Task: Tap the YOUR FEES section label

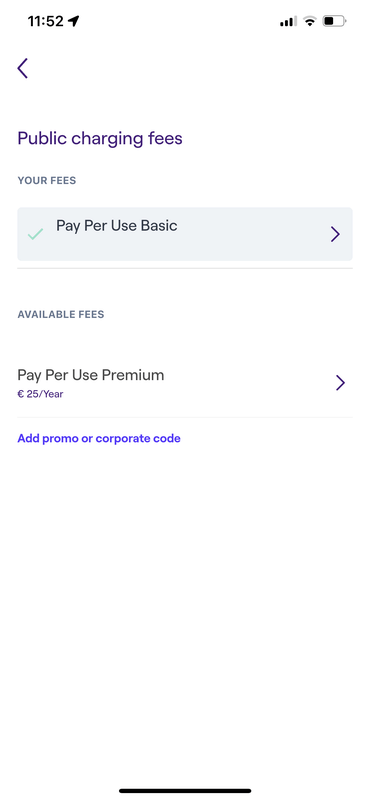Action: pyautogui.click(x=47, y=181)
